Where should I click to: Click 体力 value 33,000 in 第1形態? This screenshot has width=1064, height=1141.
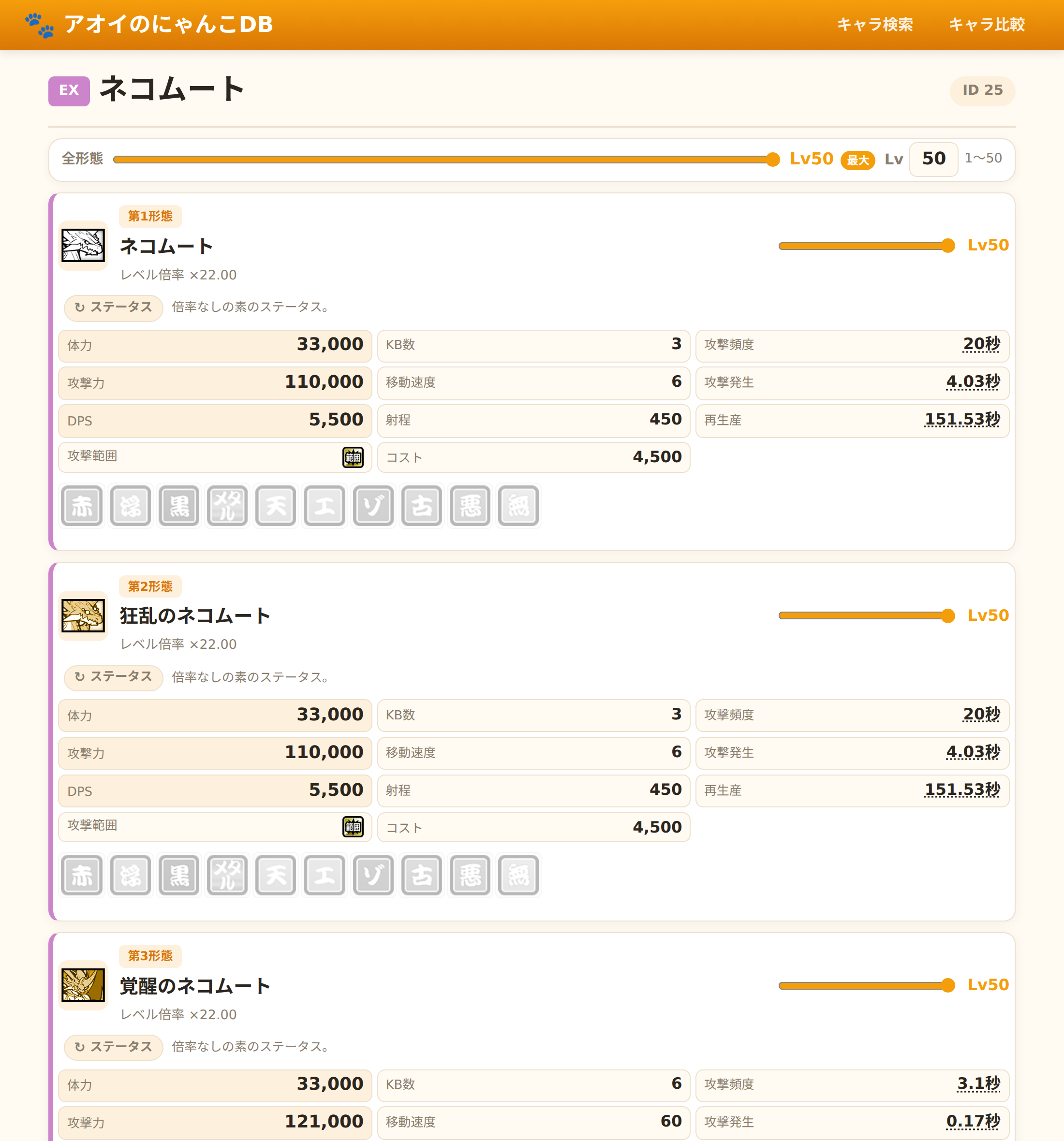(330, 344)
